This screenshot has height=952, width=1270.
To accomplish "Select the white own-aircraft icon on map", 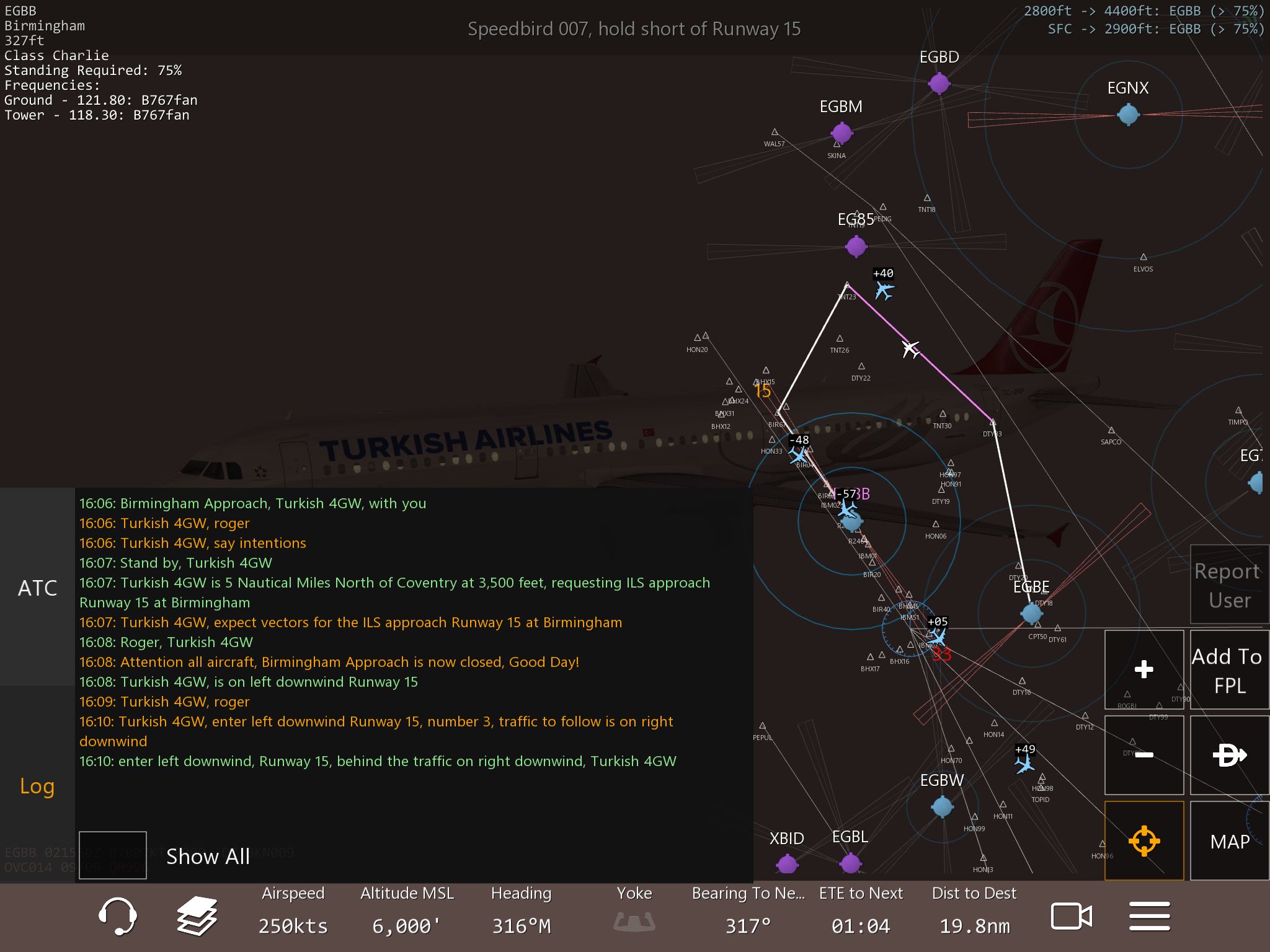I will 910,349.
